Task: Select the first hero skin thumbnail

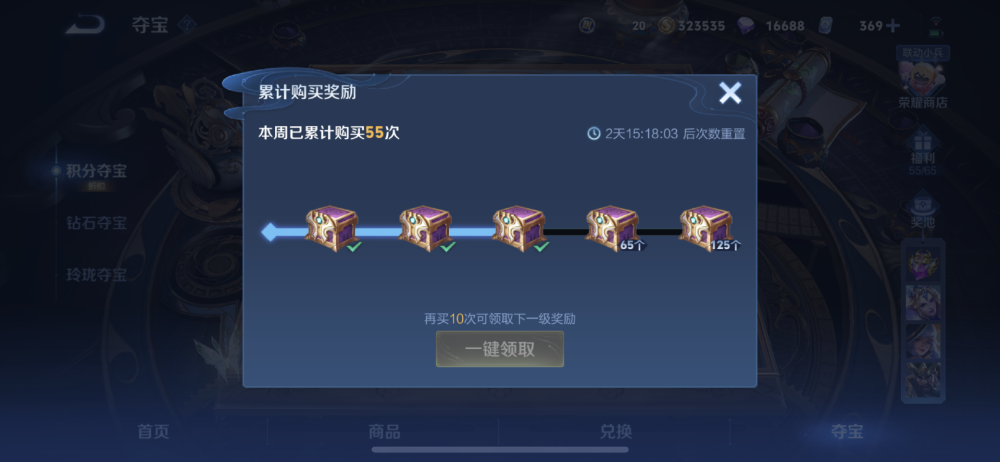Action: point(923,264)
